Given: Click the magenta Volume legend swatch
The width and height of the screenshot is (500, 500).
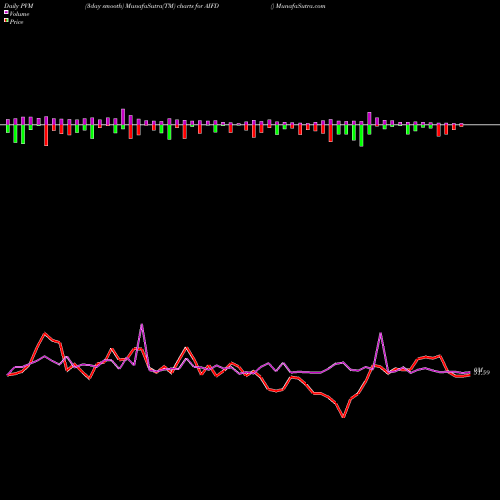Looking at the screenshot, I should [6, 12].
